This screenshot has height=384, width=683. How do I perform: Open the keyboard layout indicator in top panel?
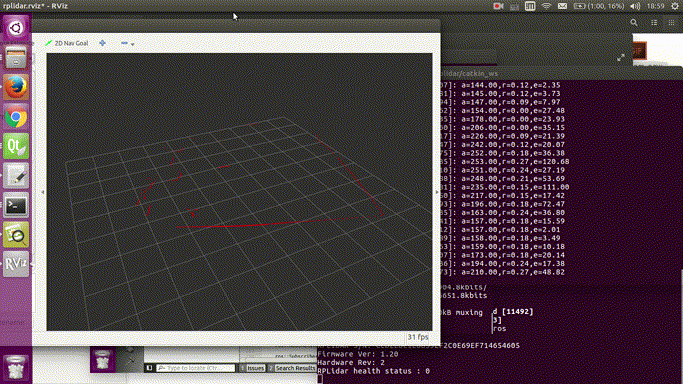514,6
